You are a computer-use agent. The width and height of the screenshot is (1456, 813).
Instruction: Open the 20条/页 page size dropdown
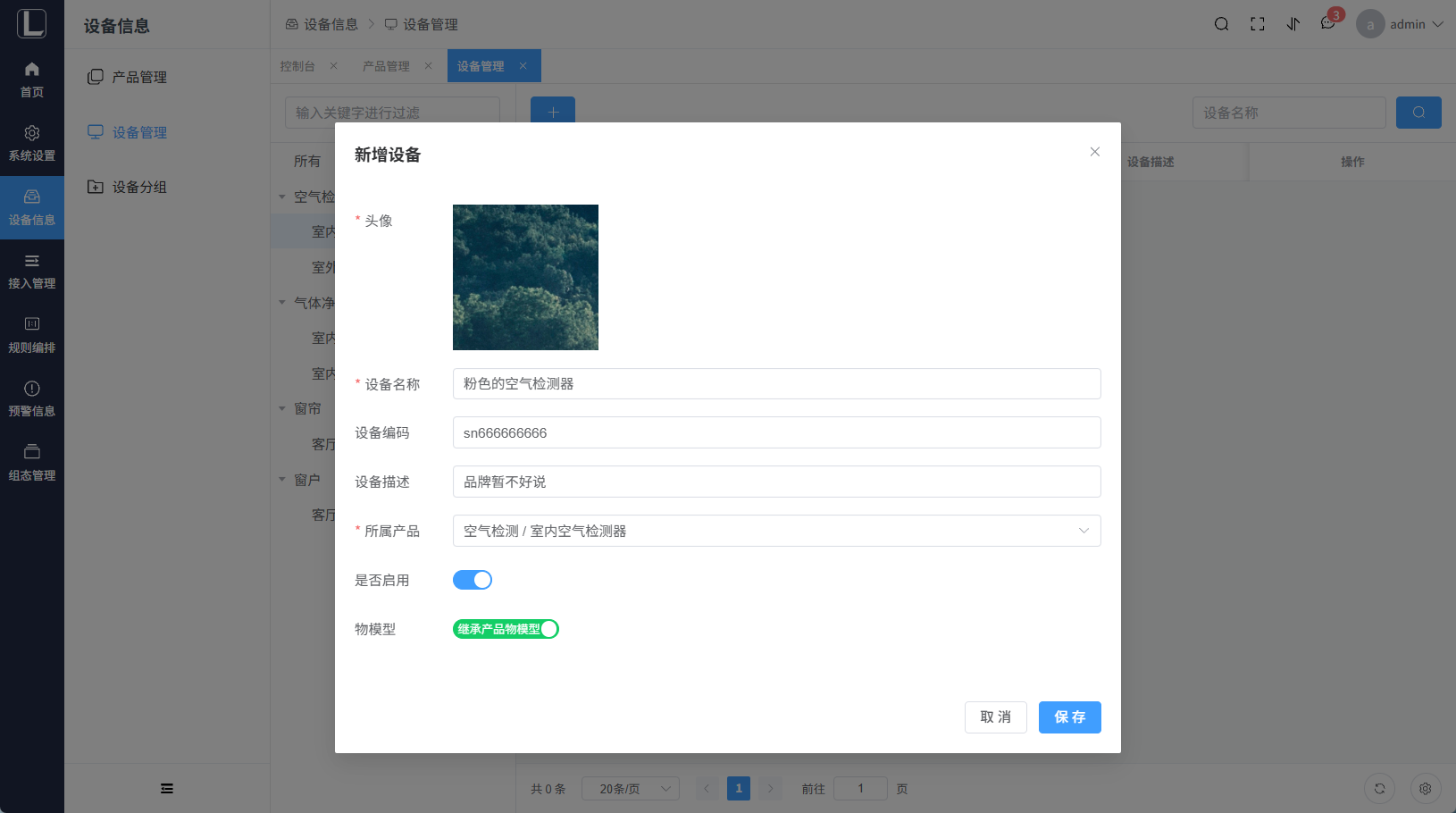pyautogui.click(x=630, y=789)
